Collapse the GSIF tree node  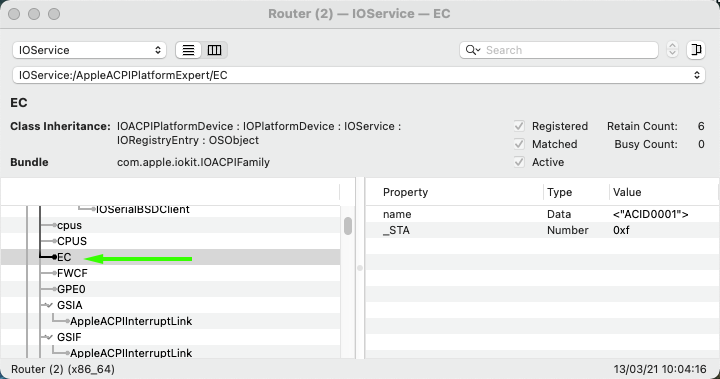pos(48,337)
